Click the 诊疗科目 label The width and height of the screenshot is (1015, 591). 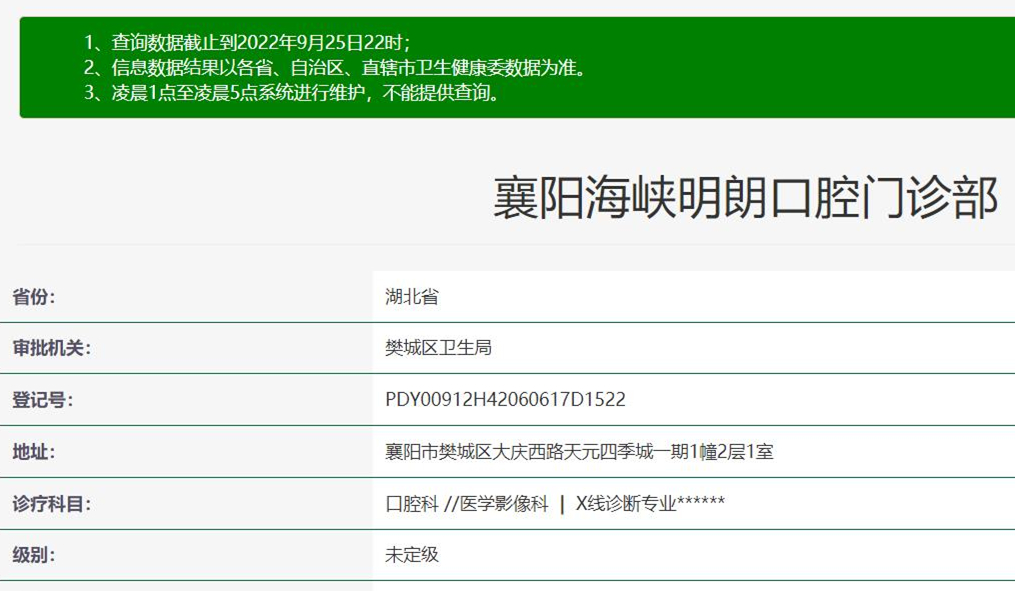tap(51, 503)
